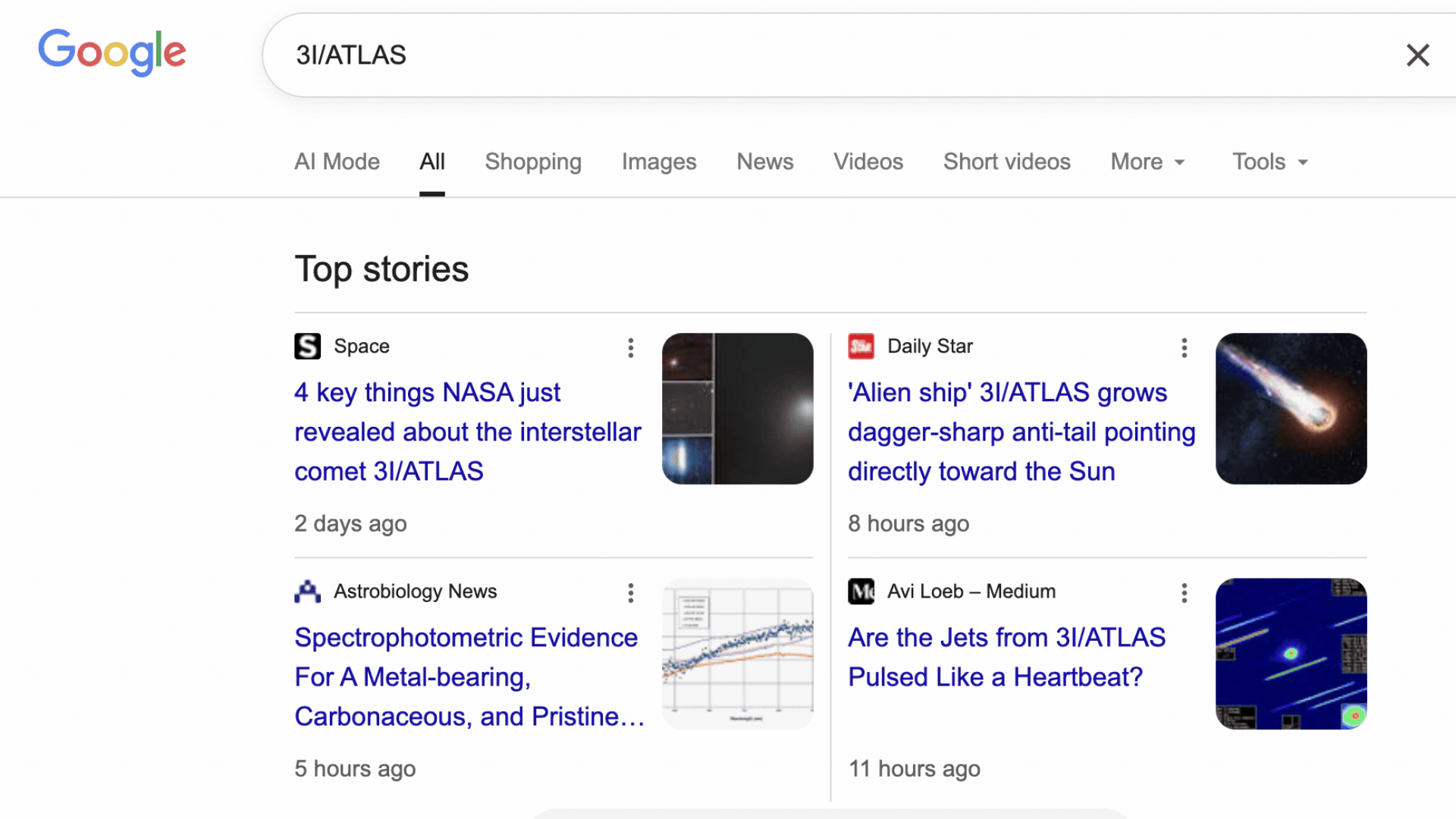Open the 'Alien ship' 3I/ATLAS anti-tail article
Viewport: 1456px width, 819px height.
(x=1021, y=432)
